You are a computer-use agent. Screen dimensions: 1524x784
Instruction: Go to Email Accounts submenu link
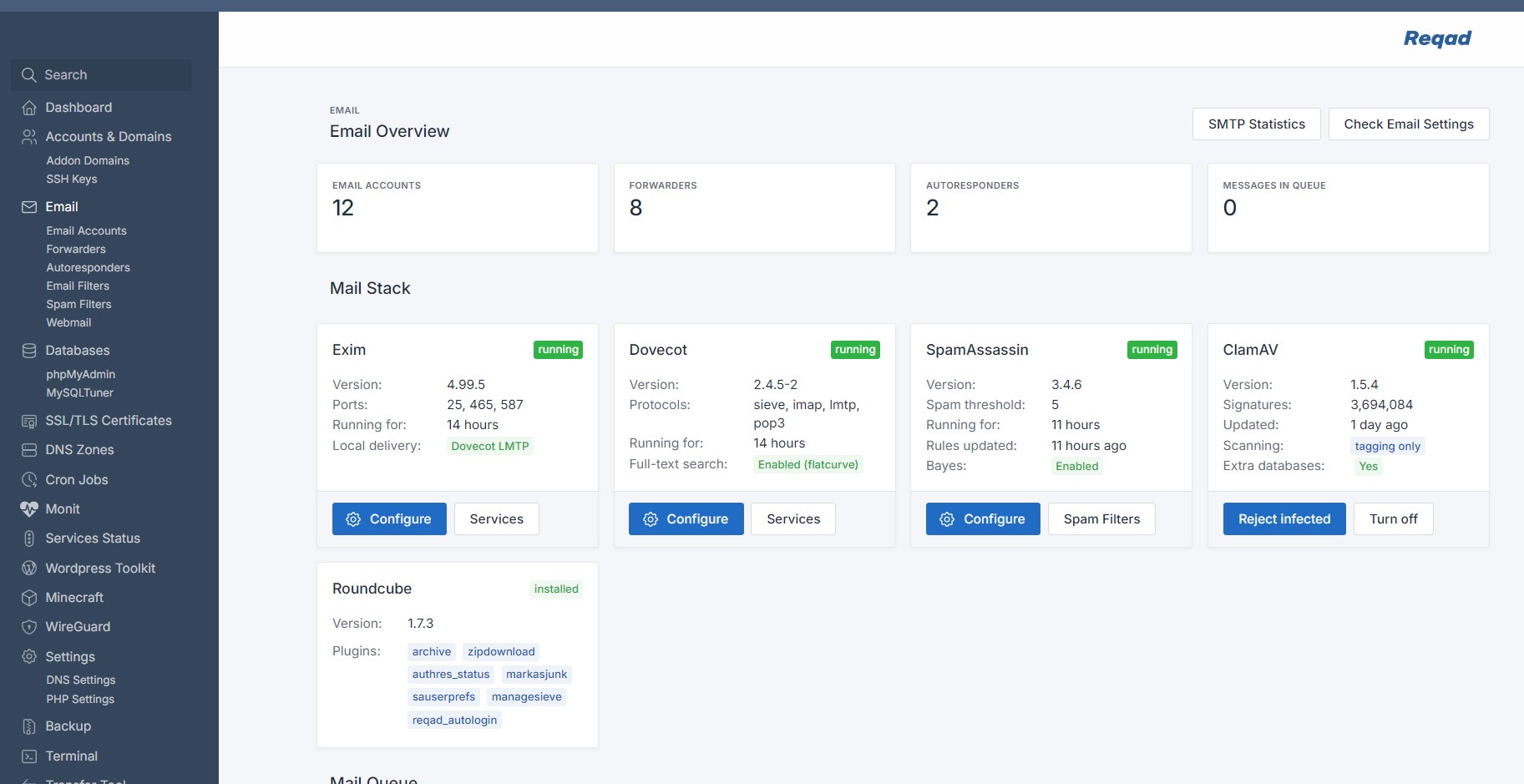[x=87, y=230]
